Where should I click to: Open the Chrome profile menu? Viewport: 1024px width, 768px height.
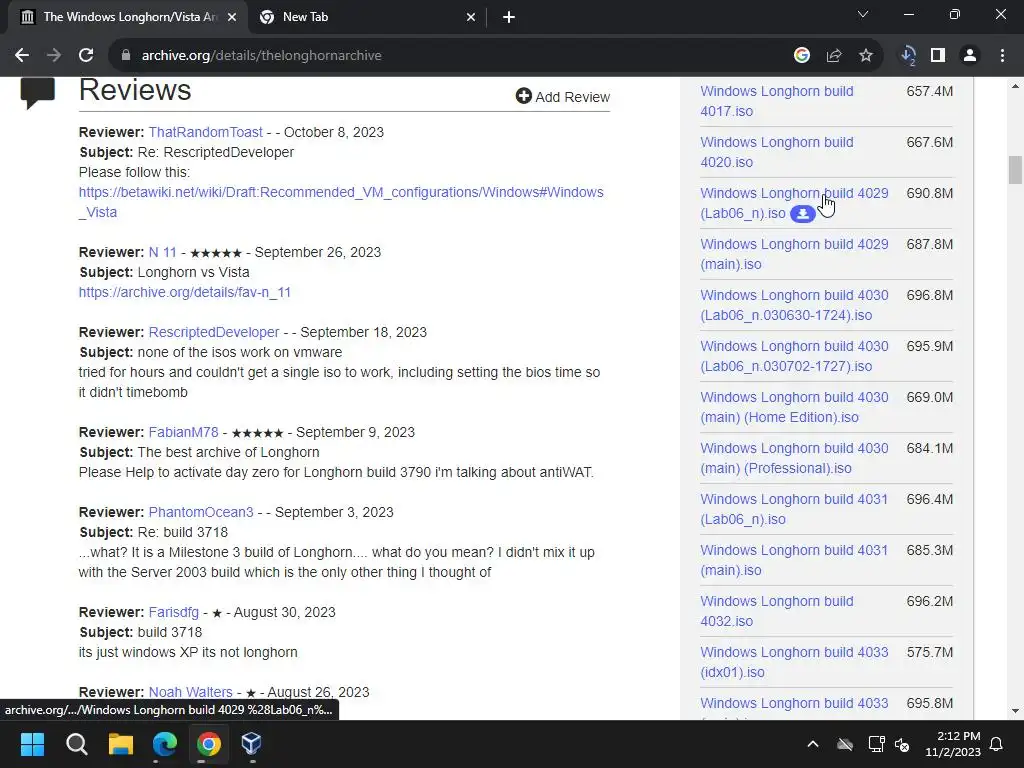970,56
